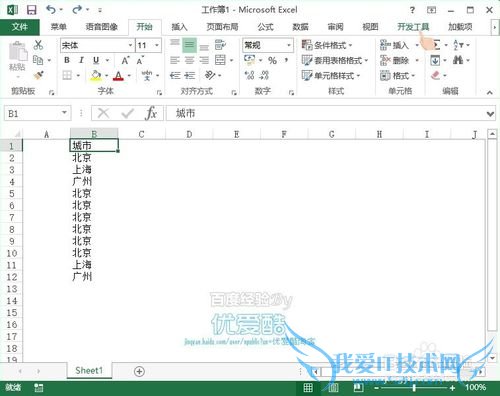Apply percent style

coord(272,60)
